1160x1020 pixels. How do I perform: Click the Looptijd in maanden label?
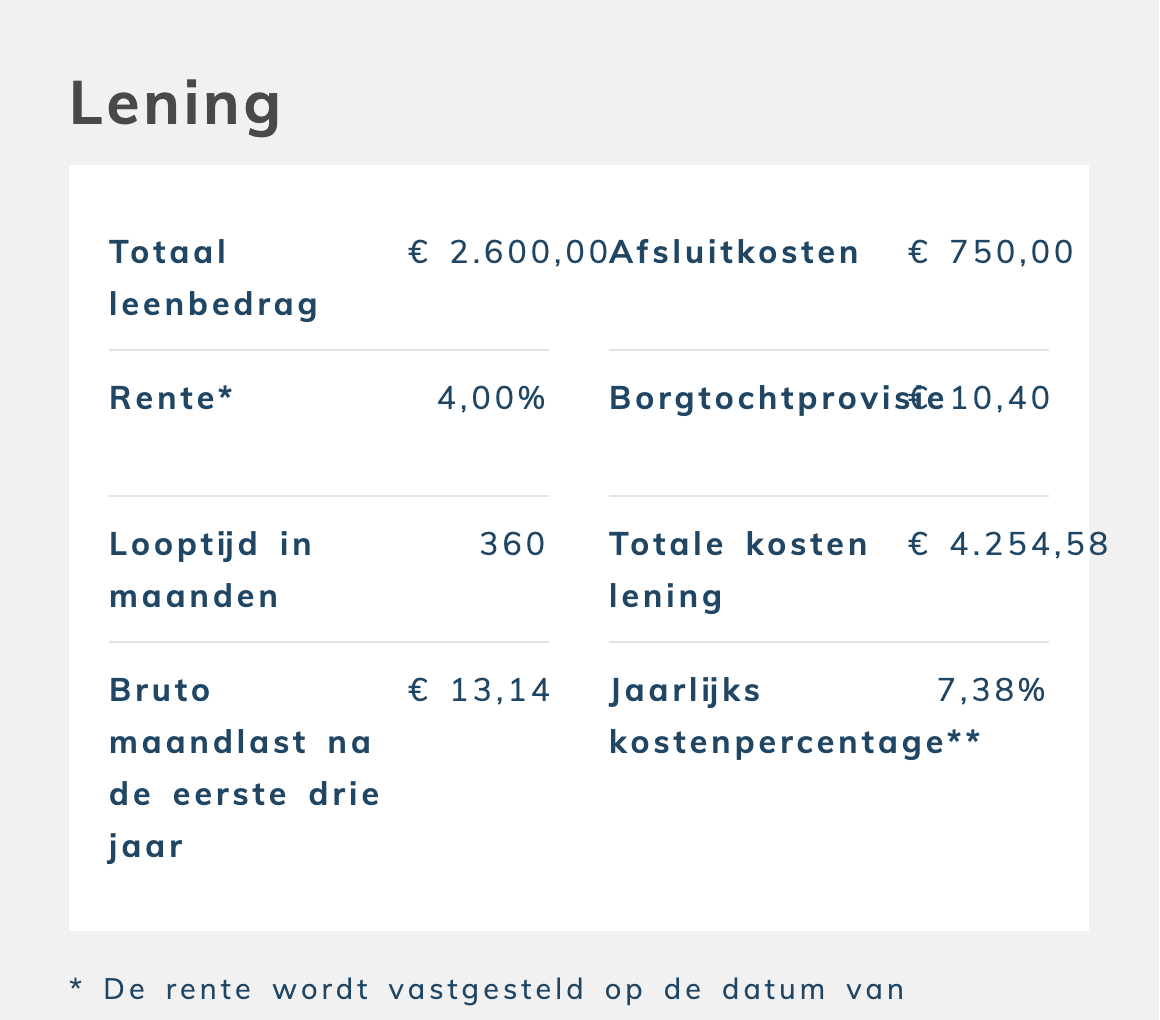pyautogui.click(x=210, y=570)
